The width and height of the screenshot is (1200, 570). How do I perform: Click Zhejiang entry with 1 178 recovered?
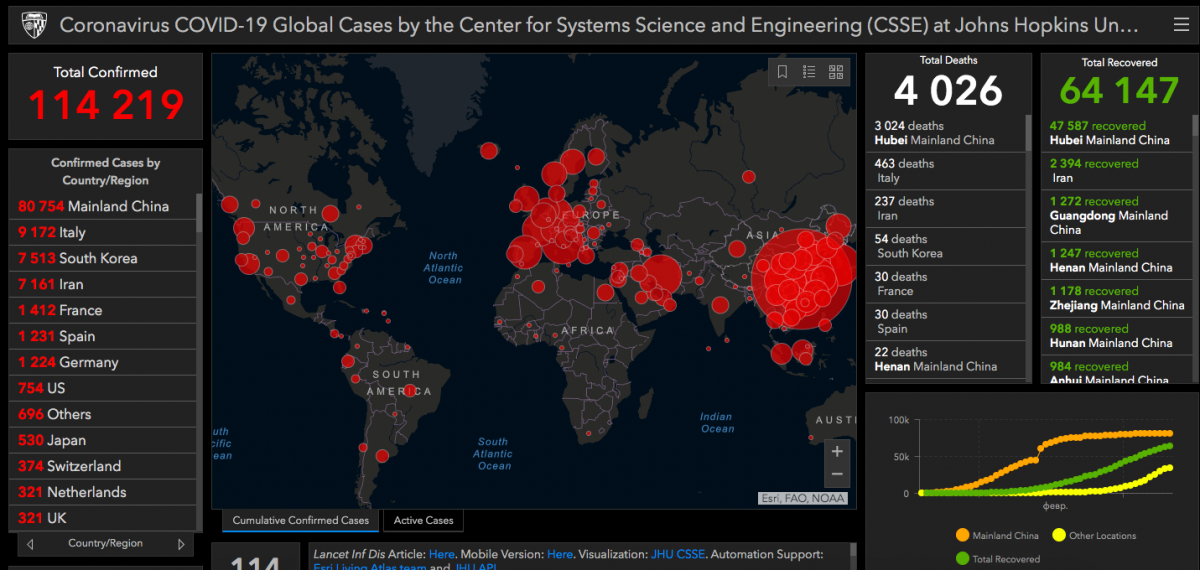pyautogui.click(x=1116, y=298)
